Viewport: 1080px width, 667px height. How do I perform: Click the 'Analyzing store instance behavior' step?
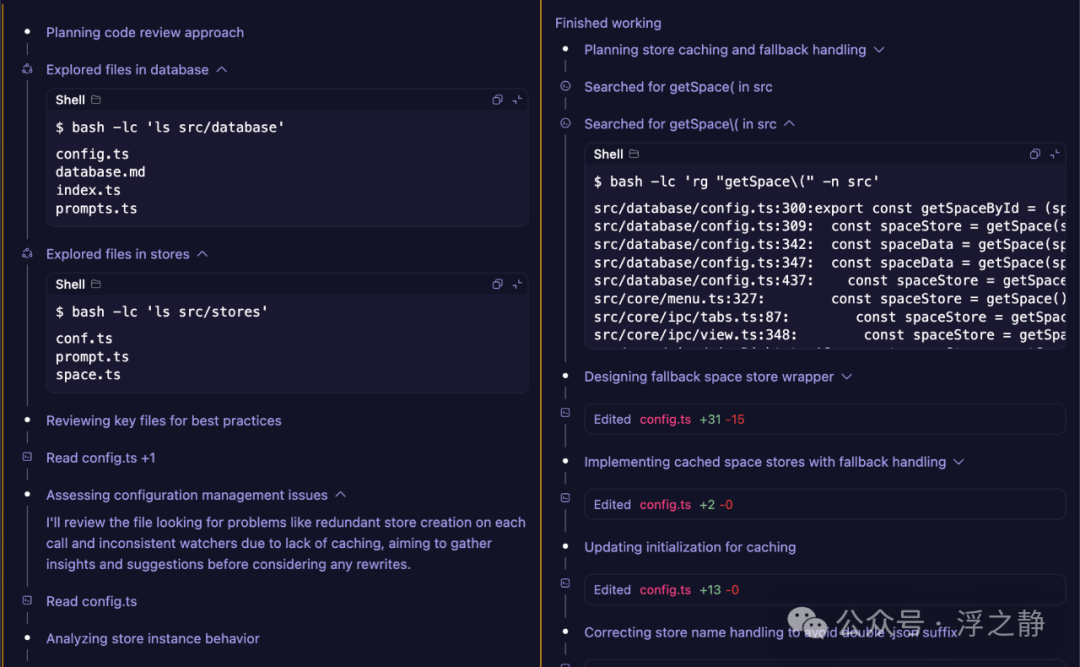click(153, 639)
